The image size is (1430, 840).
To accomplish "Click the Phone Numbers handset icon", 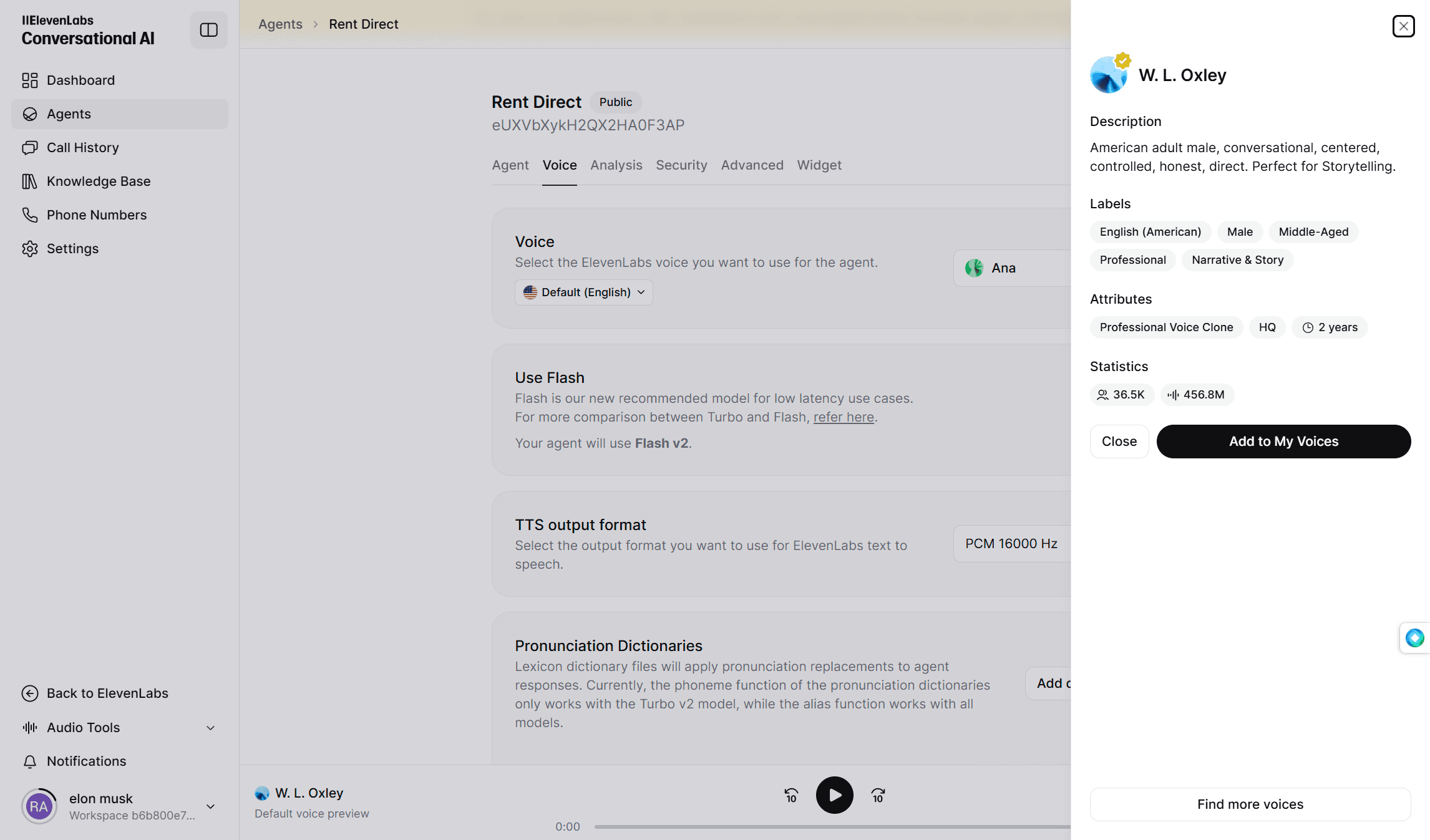I will click(30, 215).
